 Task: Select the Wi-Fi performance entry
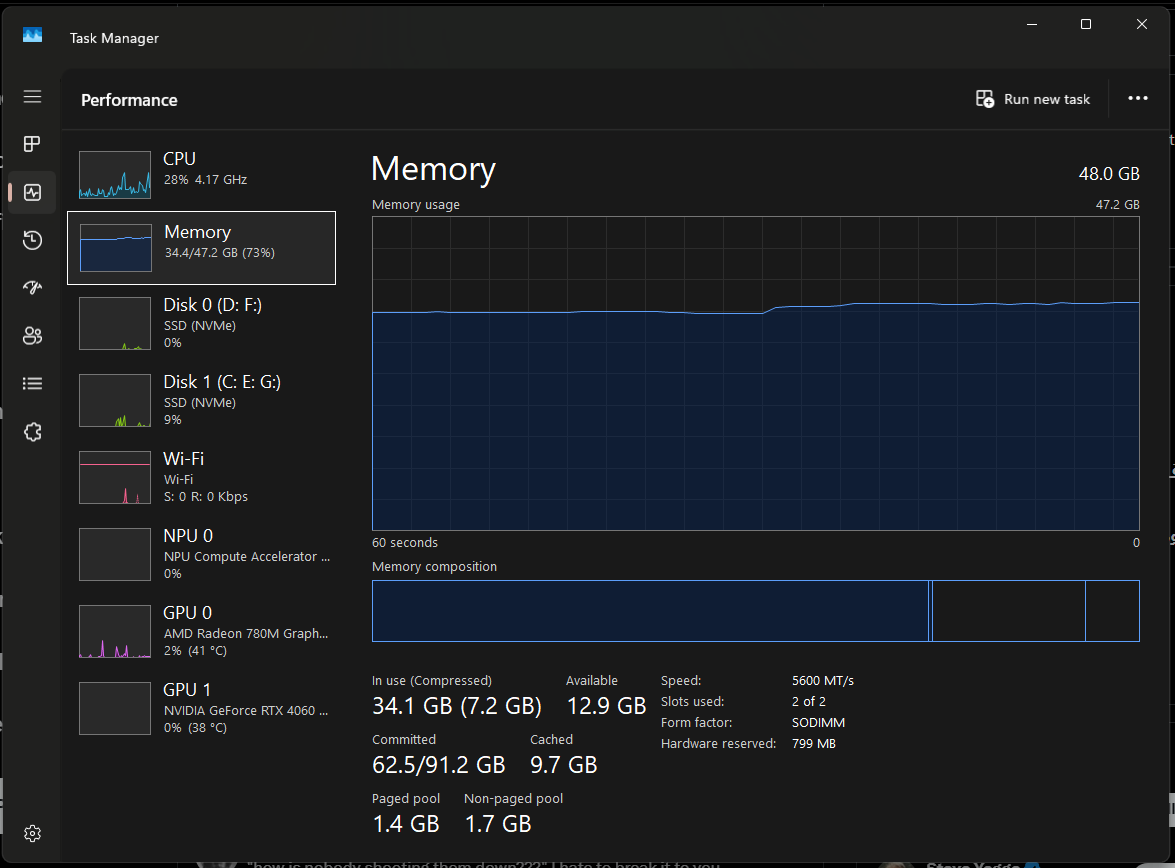pos(200,476)
